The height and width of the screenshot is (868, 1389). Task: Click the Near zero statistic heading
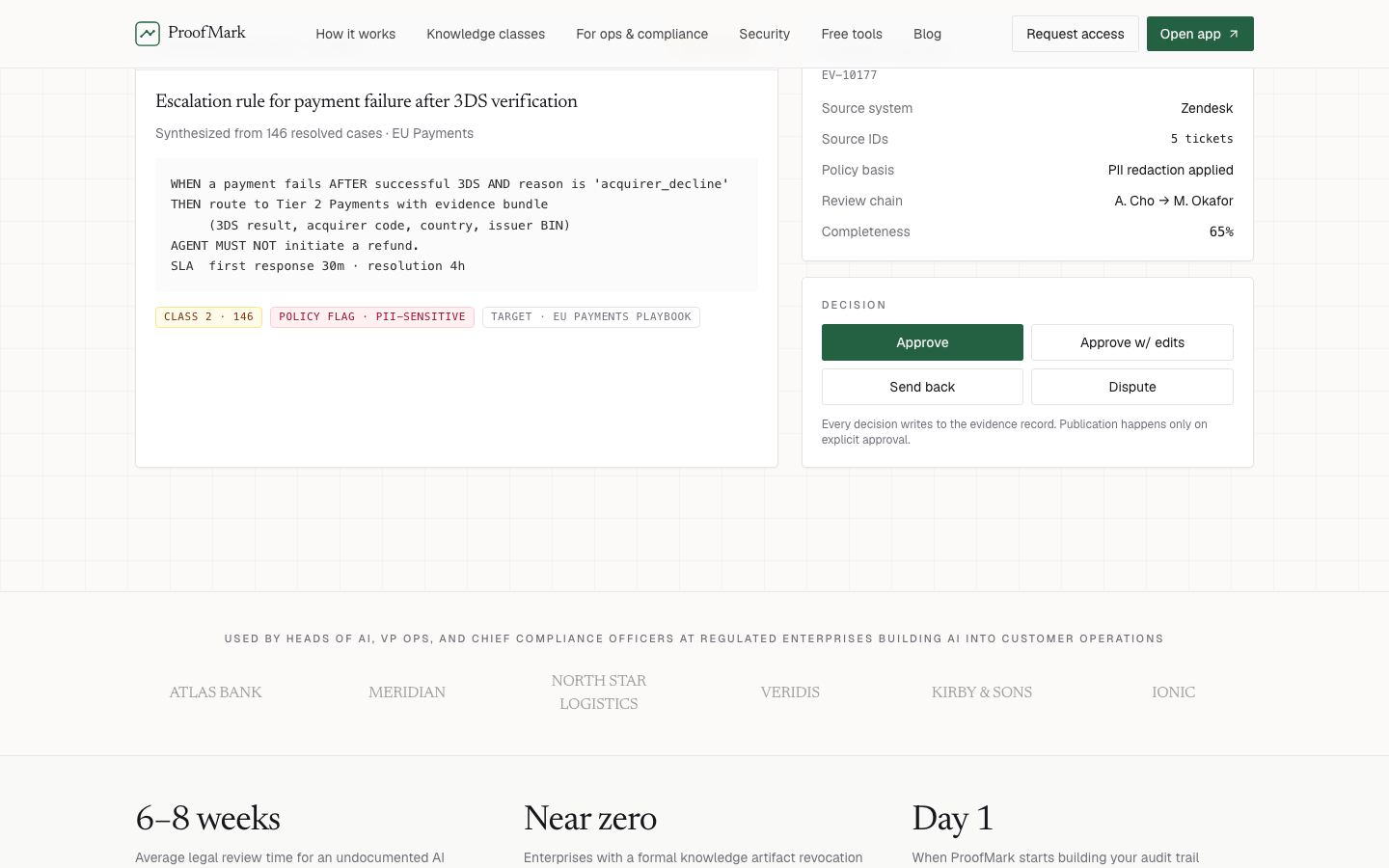(590, 819)
